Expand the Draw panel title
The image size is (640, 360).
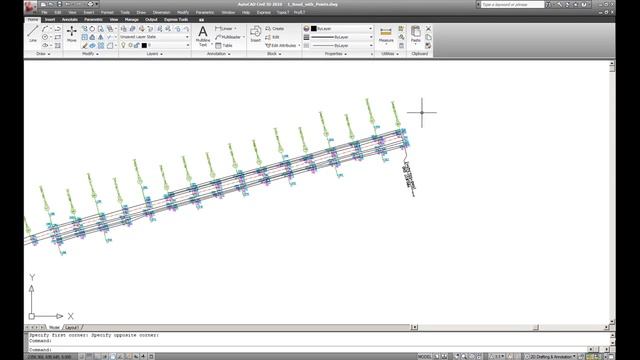click(x=43, y=54)
